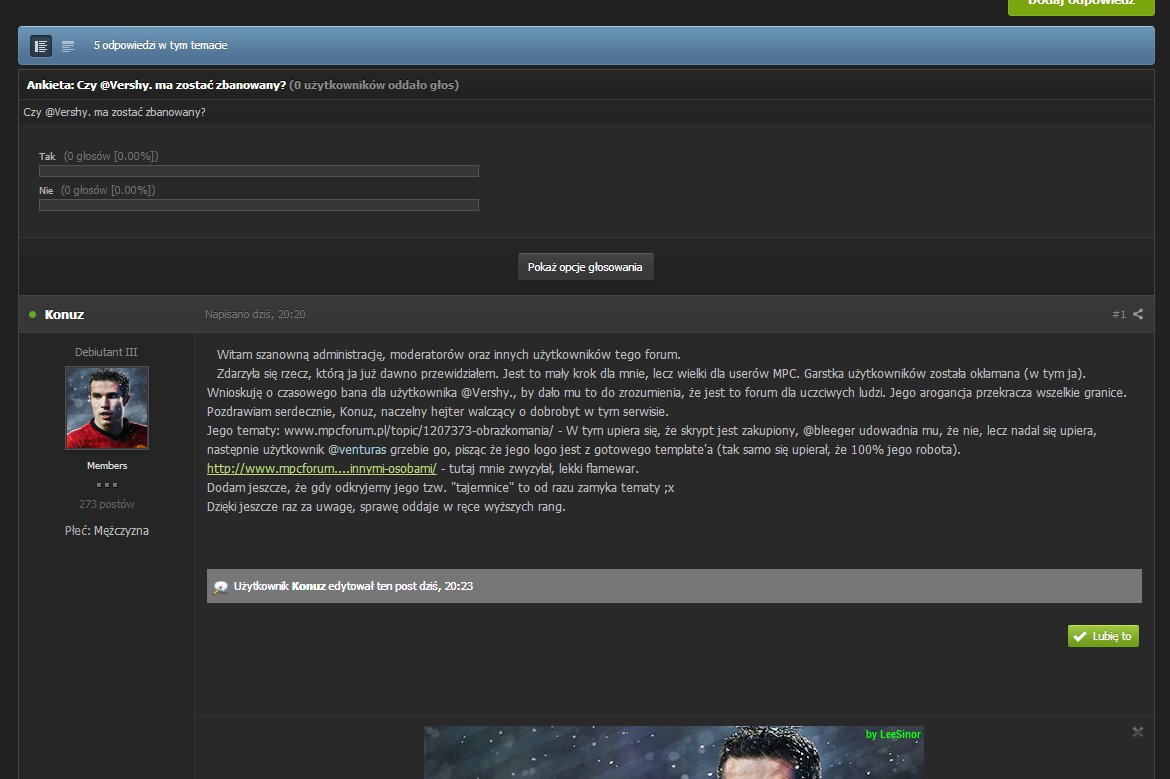Viewport: 1170px width, 779px height.
Task: Close the signature with the X icon
Action: click(x=1138, y=732)
